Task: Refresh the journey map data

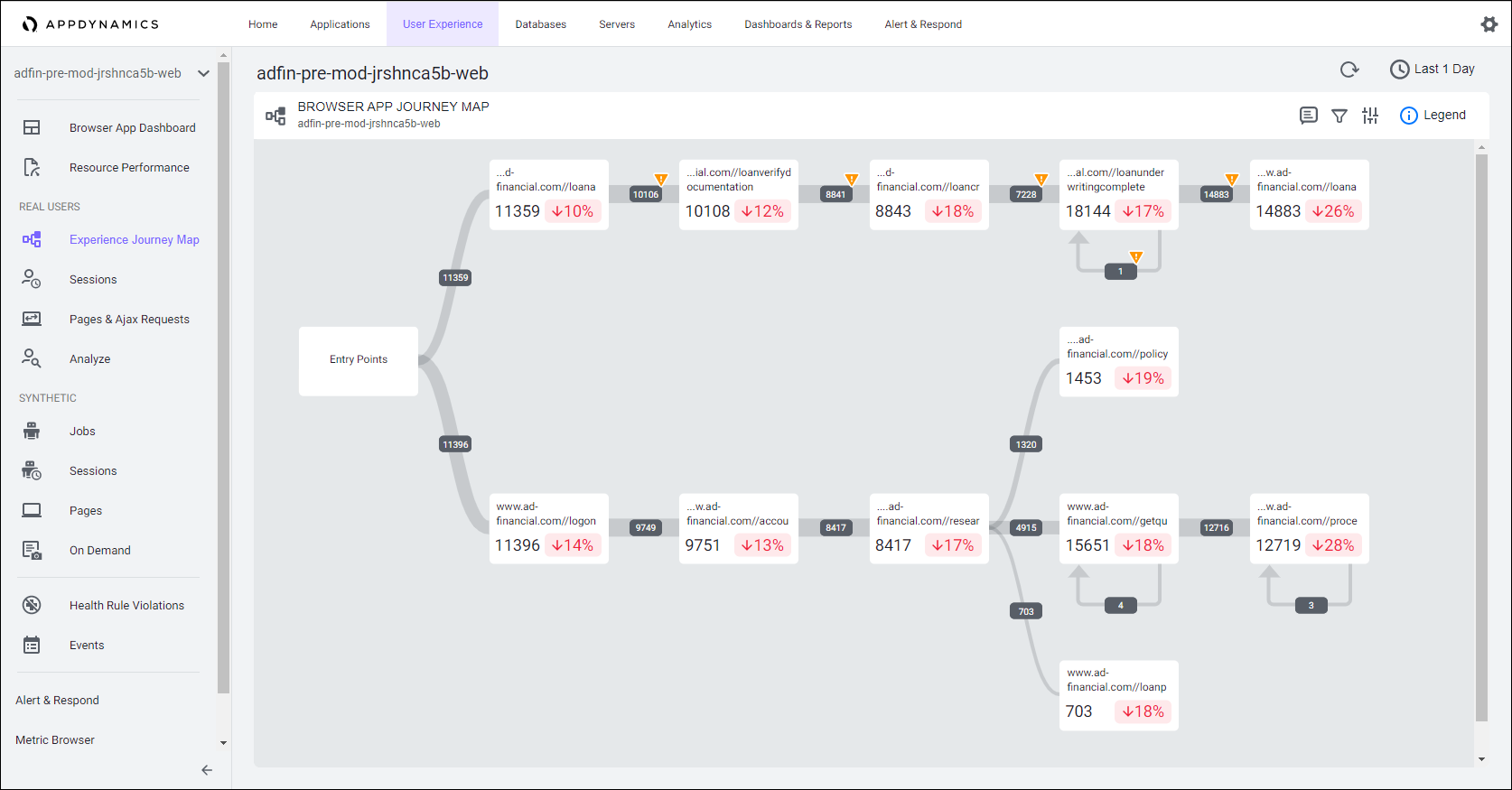Action: point(1349,70)
